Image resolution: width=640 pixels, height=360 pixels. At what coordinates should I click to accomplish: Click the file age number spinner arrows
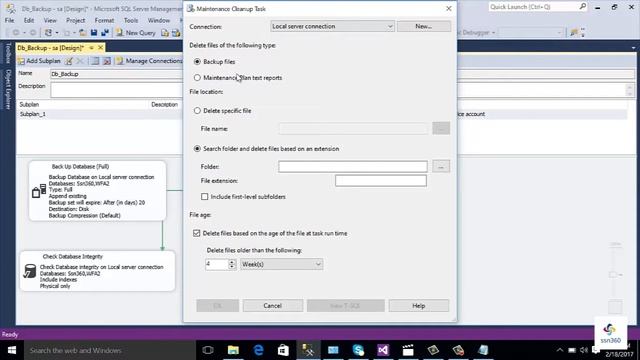point(232,264)
